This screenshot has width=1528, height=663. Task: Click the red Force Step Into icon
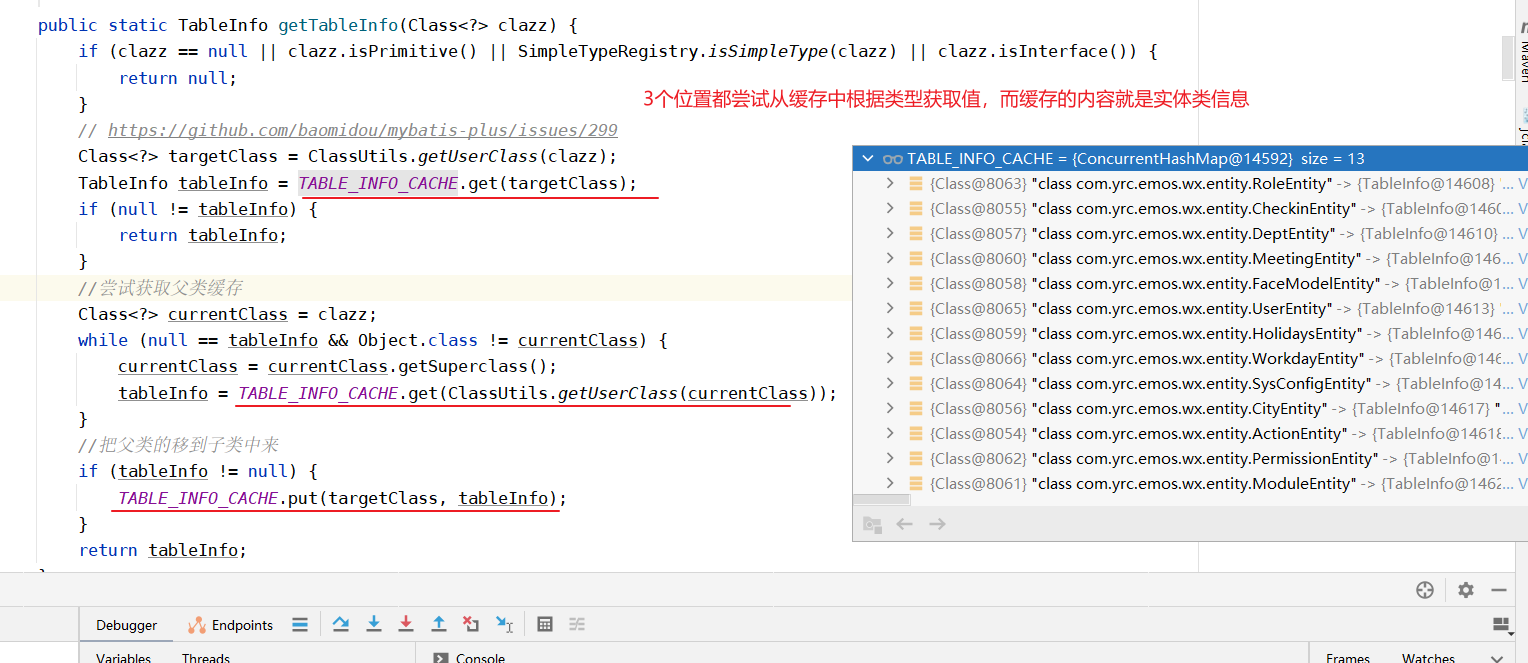point(405,623)
